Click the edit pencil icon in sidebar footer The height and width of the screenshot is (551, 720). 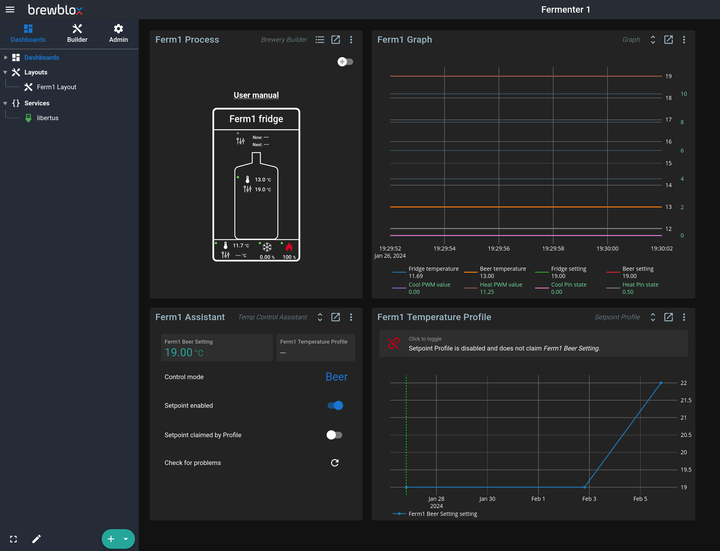coord(36,539)
